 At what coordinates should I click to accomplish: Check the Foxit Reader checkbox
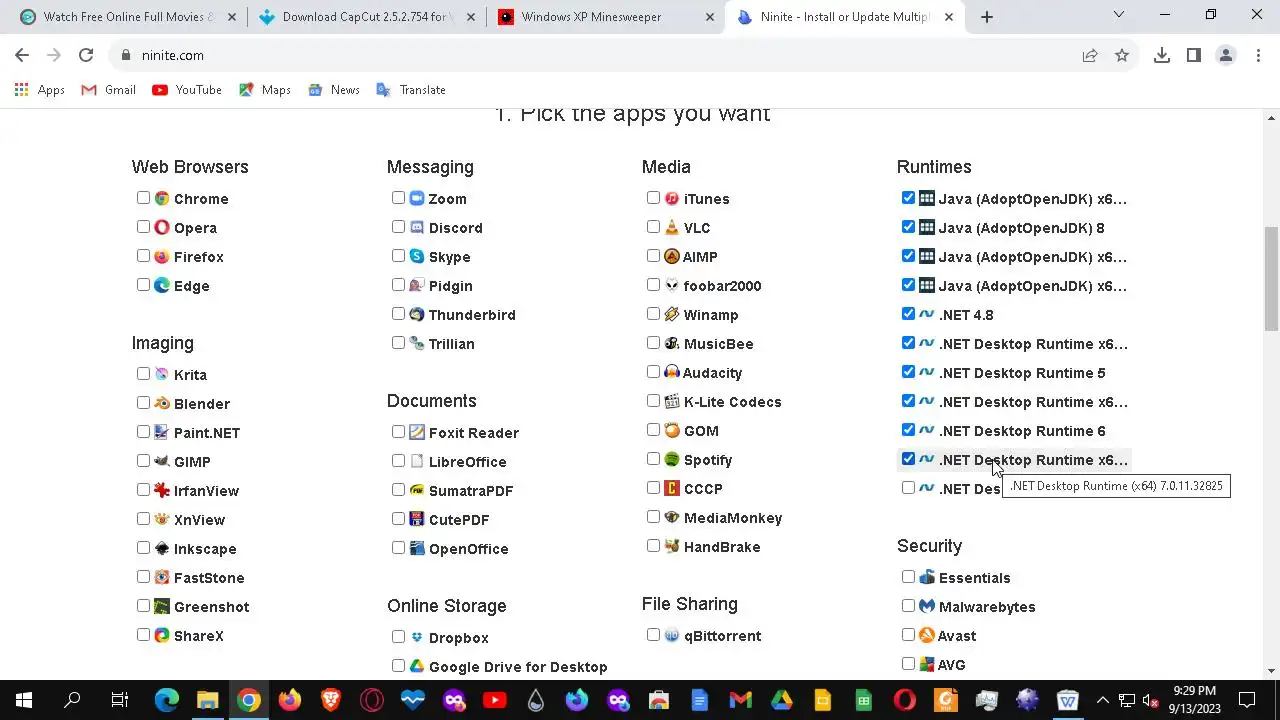point(398,432)
